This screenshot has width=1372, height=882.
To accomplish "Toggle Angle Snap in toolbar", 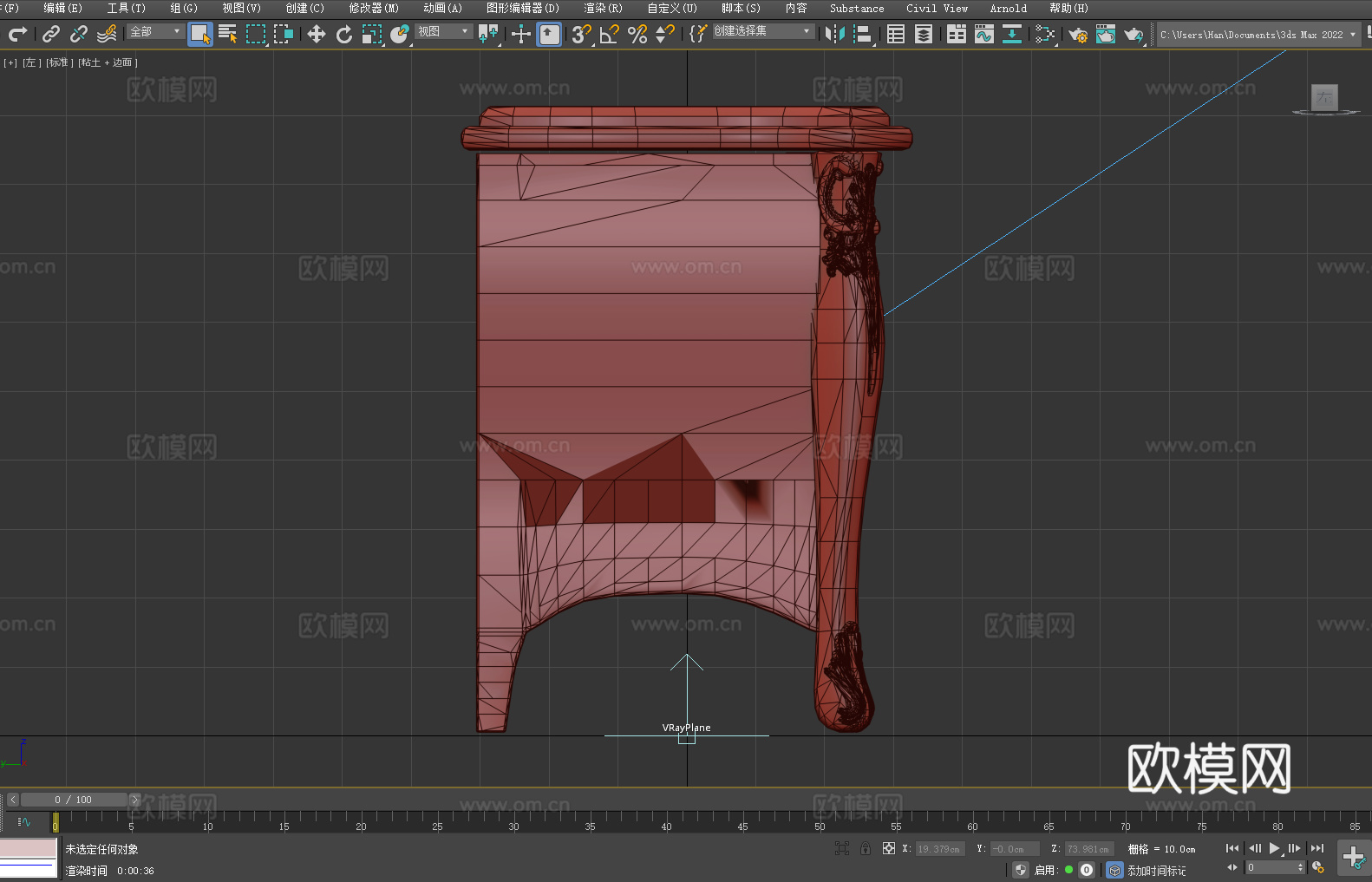I will 610,35.
